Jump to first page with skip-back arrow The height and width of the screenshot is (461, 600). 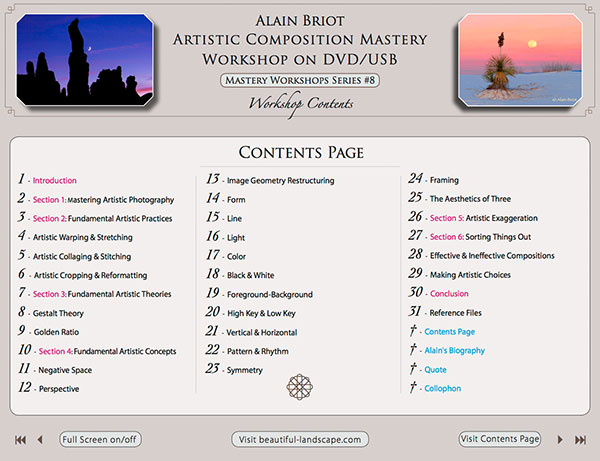coord(20,439)
